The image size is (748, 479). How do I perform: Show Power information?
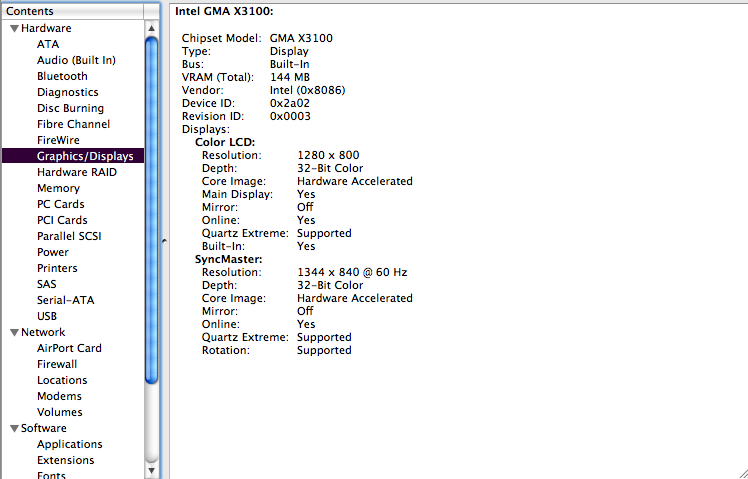click(x=53, y=252)
